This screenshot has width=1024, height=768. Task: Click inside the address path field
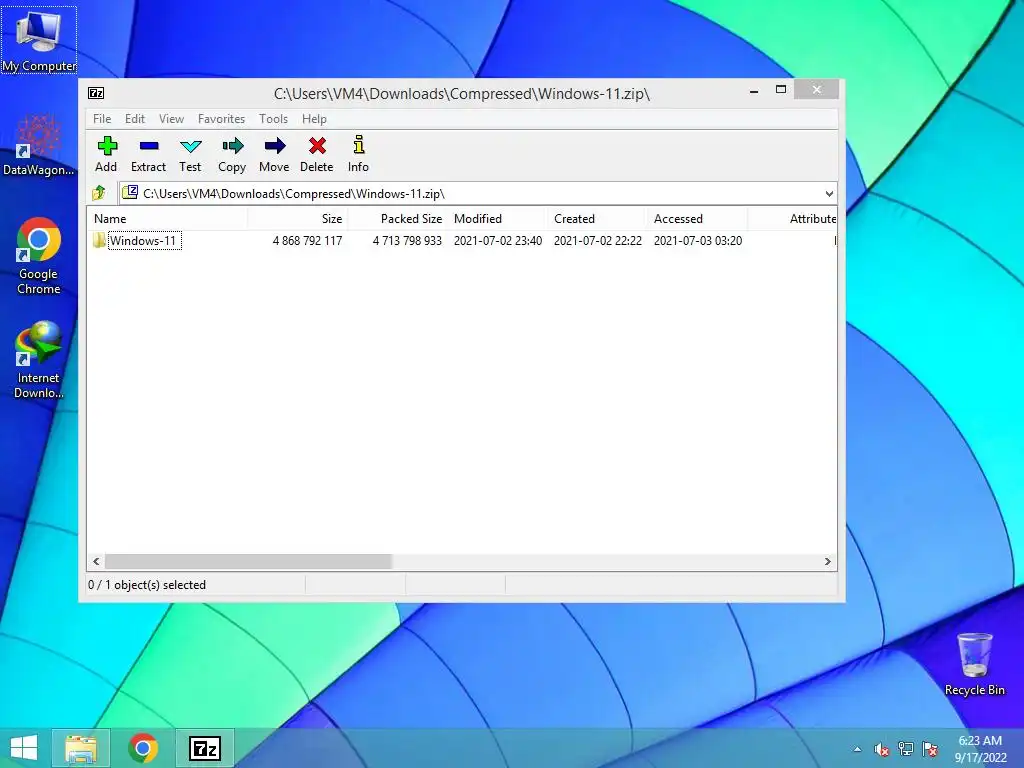(x=478, y=193)
